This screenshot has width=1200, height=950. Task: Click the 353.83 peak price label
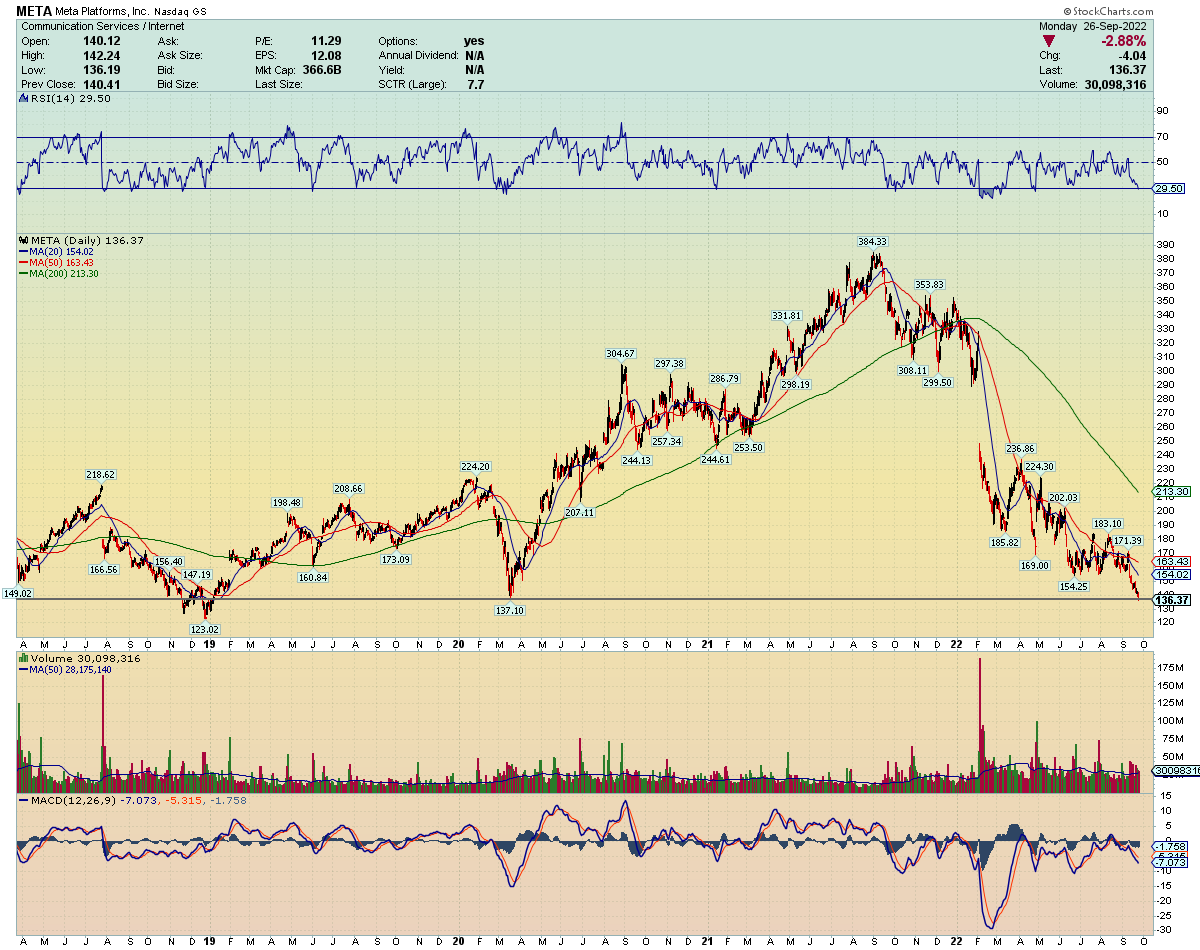click(929, 285)
